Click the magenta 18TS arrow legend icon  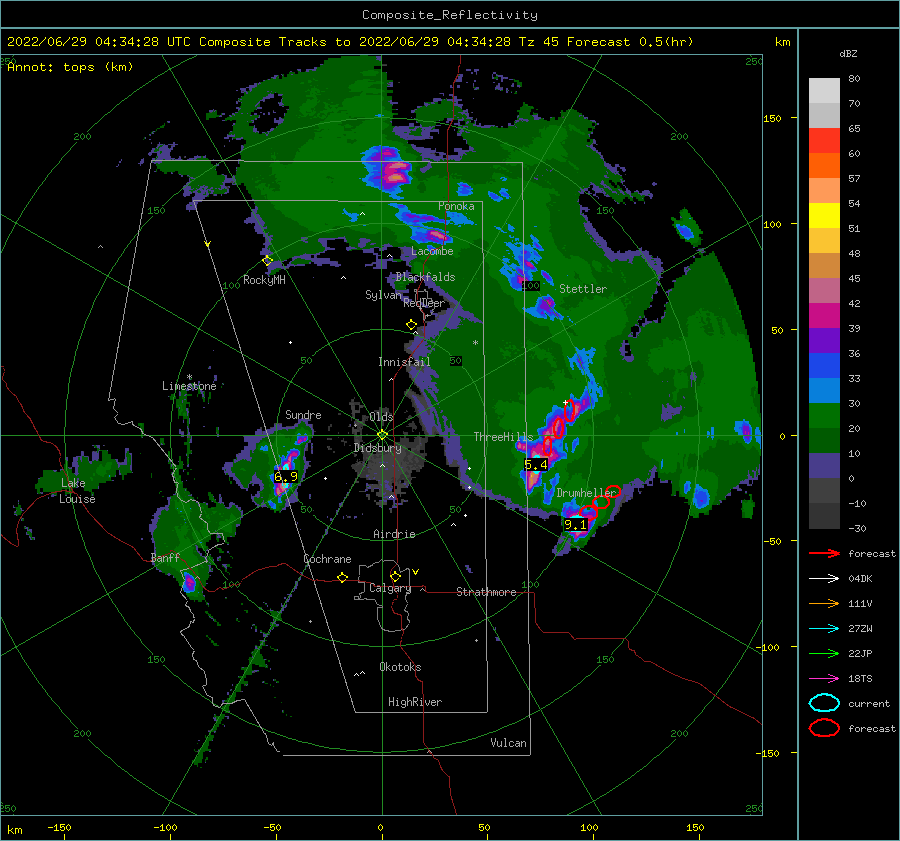pos(824,679)
